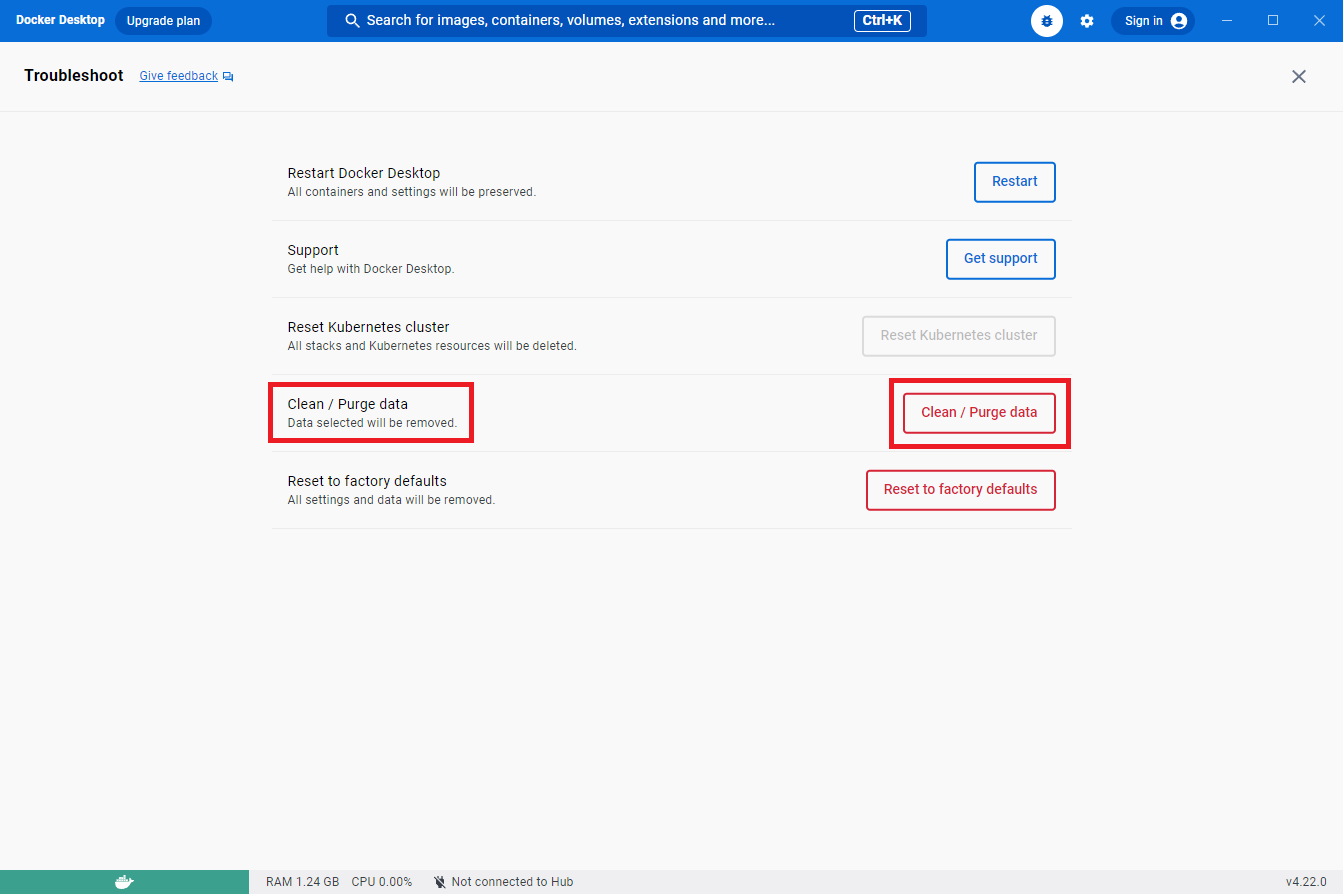
Task: Click the Docker Desktop title text
Action: coord(60,20)
